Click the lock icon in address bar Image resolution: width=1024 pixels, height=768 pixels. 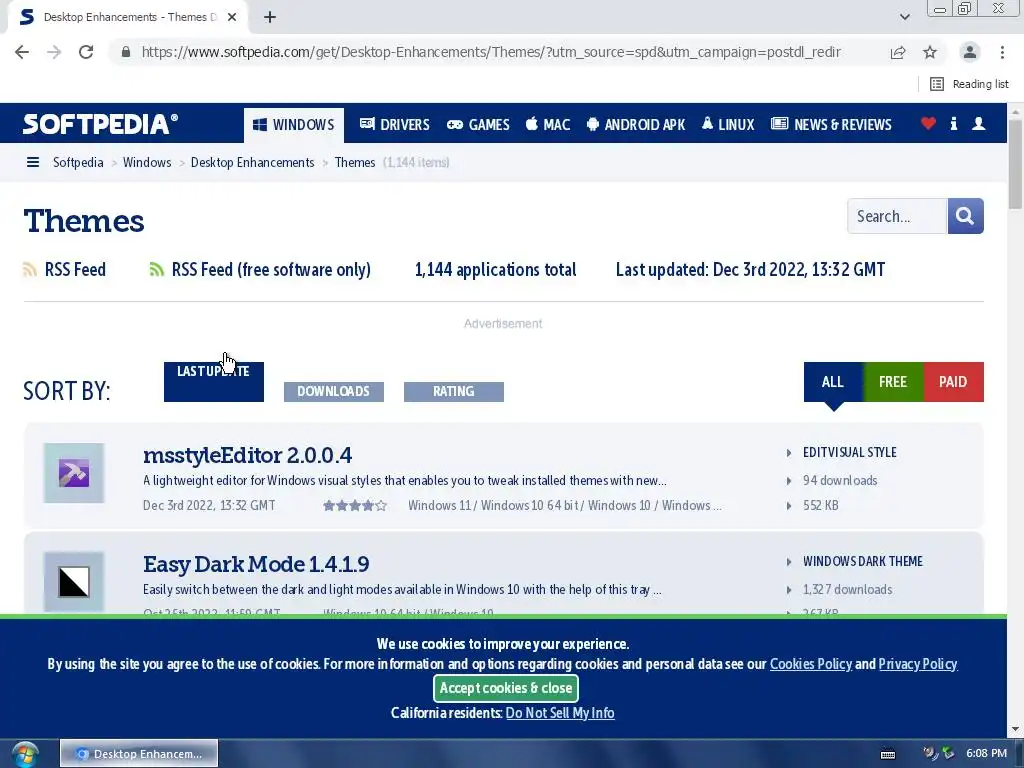click(x=126, y=52)
